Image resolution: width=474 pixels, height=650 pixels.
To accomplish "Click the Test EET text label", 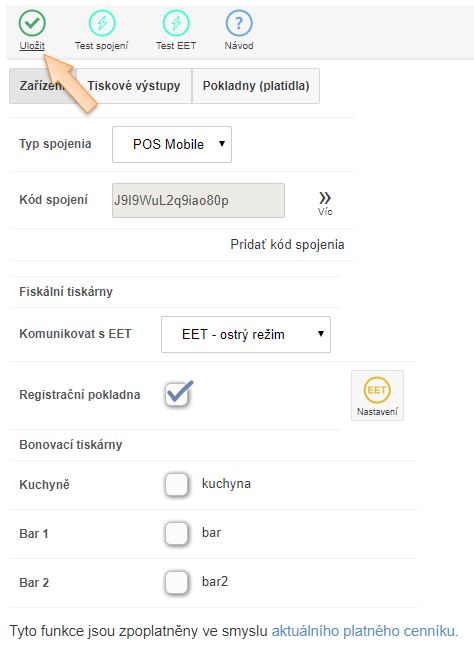I will pos(176,46).
